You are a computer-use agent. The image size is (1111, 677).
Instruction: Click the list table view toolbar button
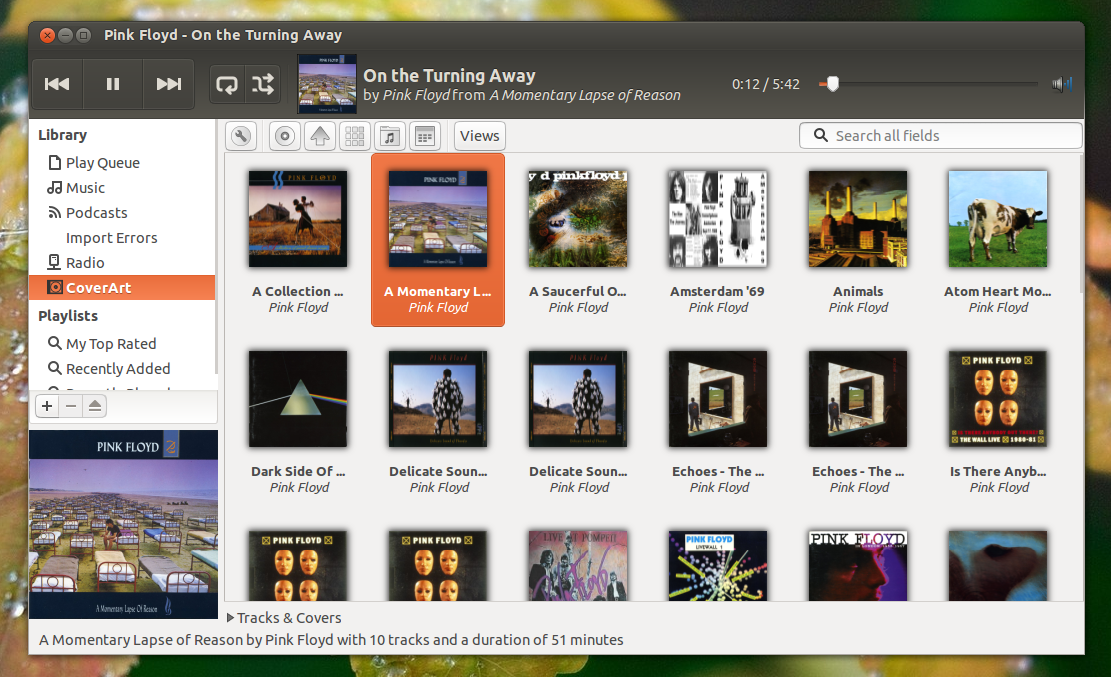click(425, 136)
